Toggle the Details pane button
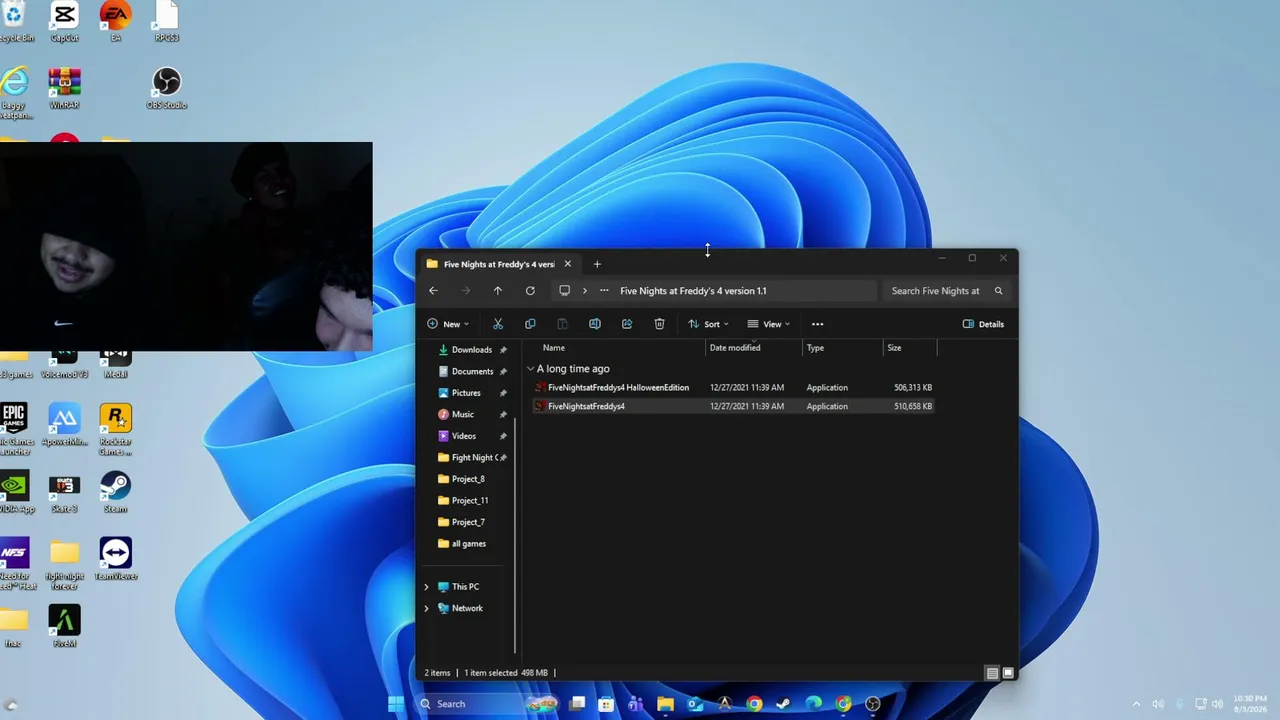The height and width of the screenshot is (720, 1280). (x=983, y=324)
